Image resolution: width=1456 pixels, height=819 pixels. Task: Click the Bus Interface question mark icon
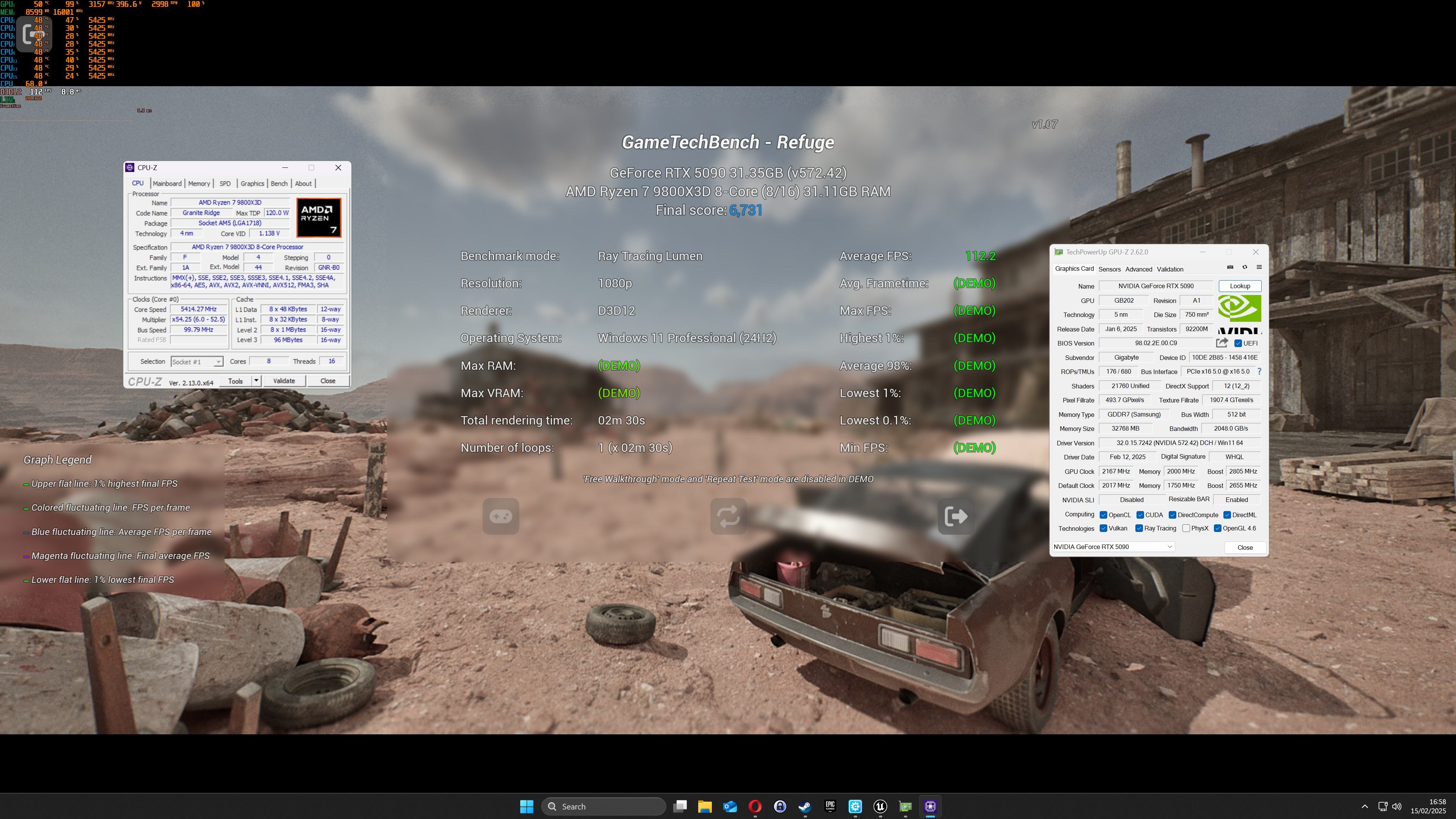(1259, 372)
